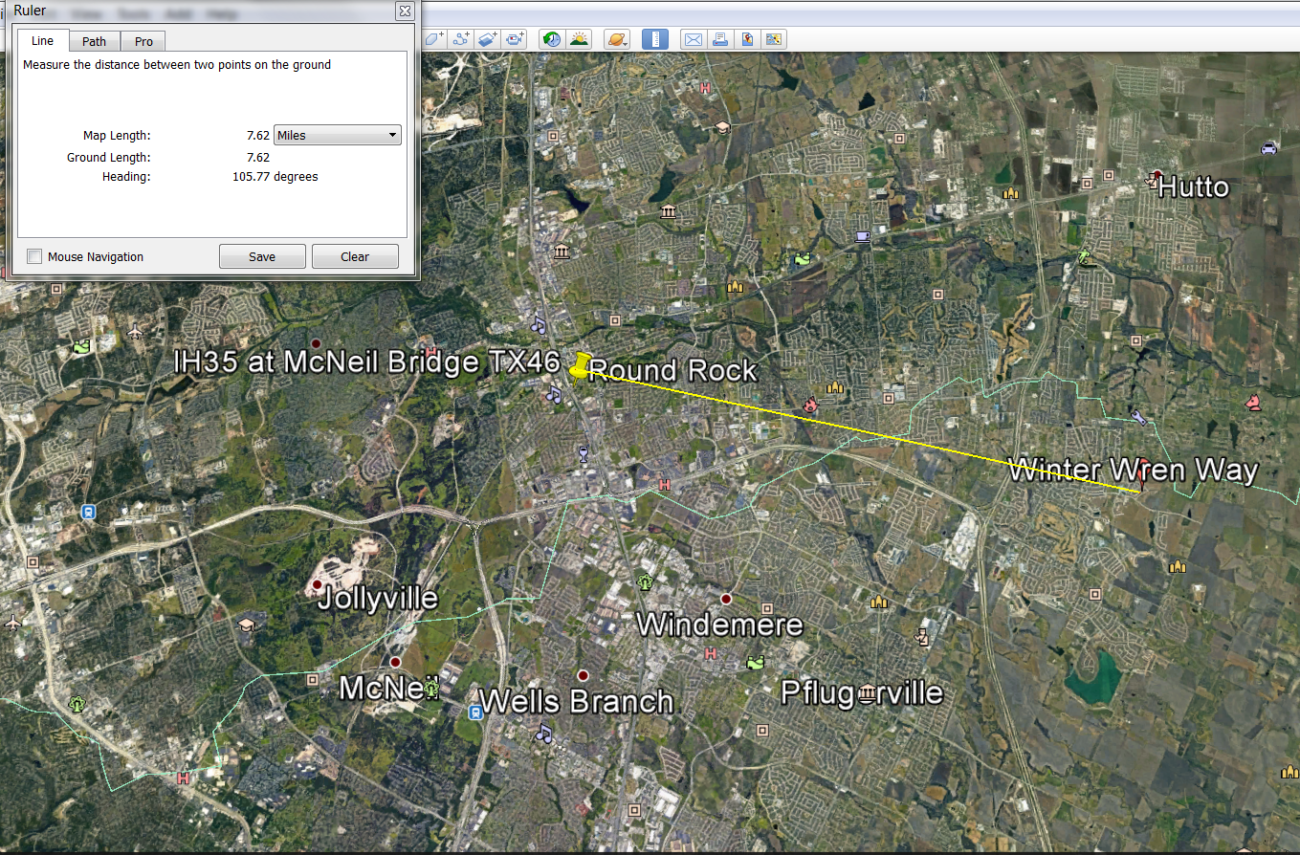Click the Print toolbar icon
Viewport: 1300px width, 855px height.
[719, 39]
